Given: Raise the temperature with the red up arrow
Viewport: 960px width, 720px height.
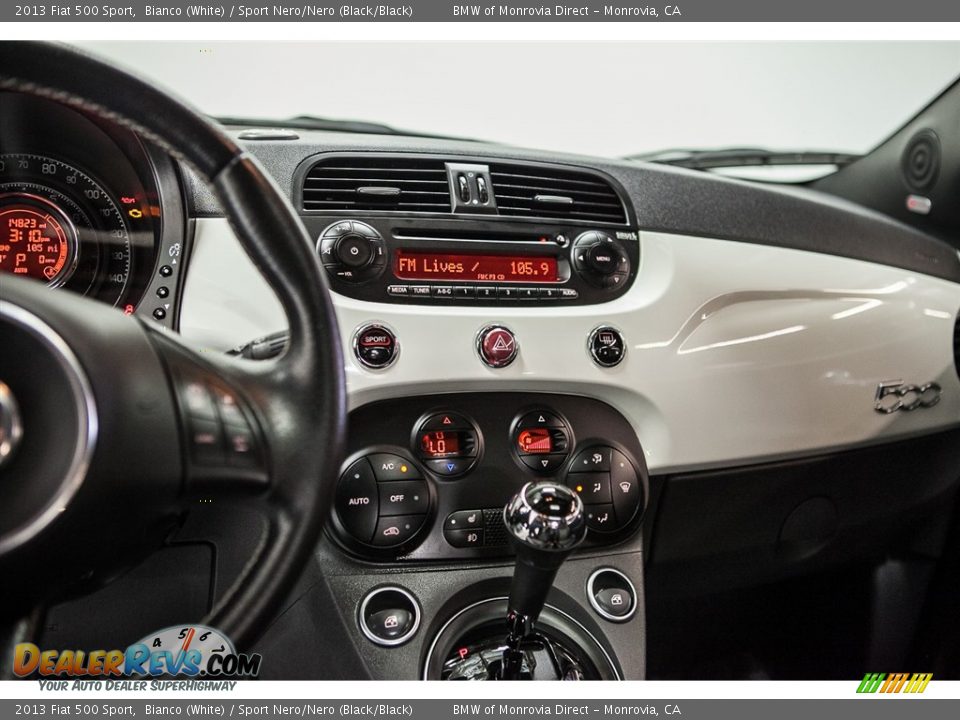Looking at the screenshot, I should pyautogui.click(x=446, y=420).
